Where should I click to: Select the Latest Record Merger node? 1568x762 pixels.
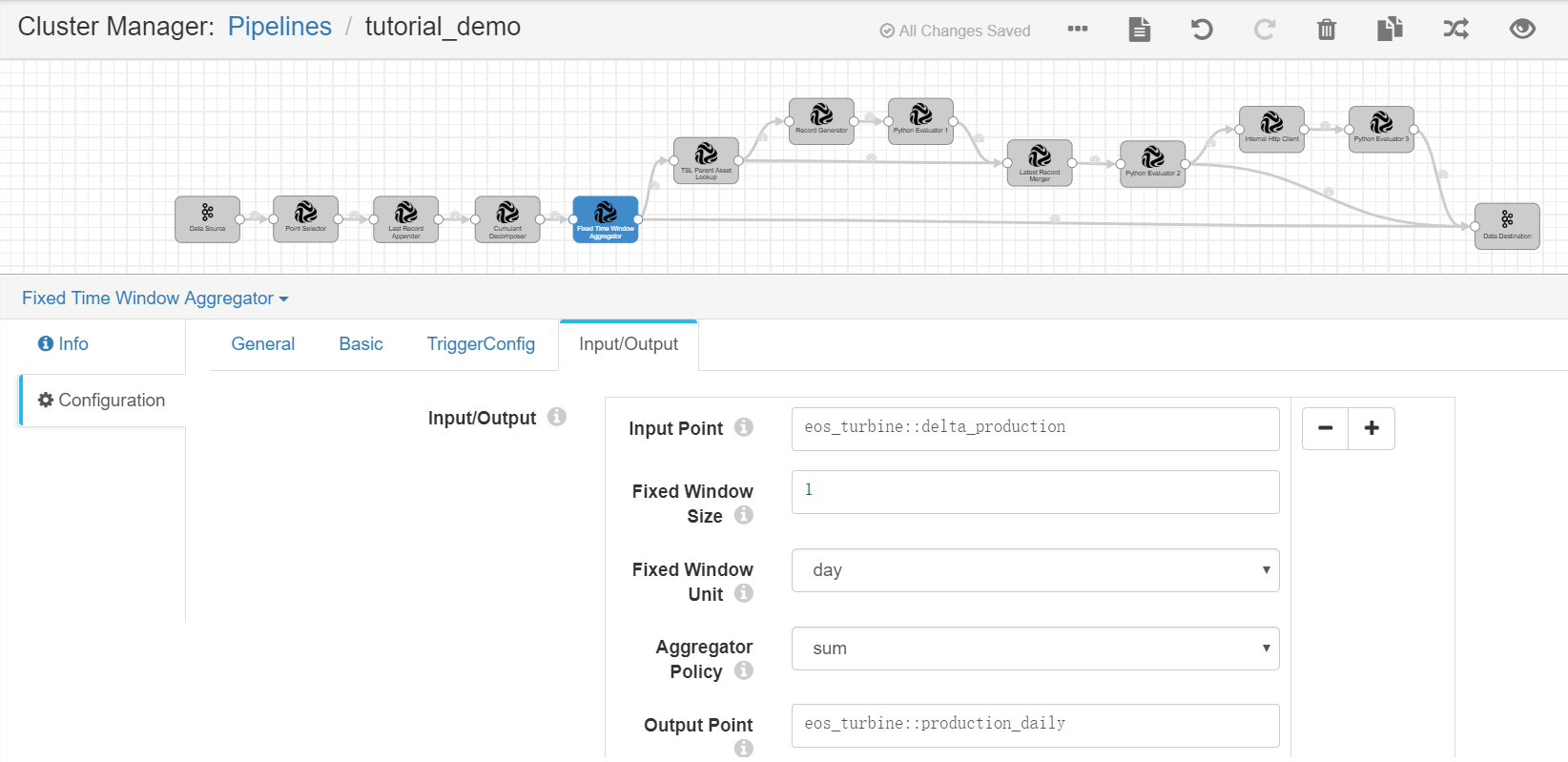click(x=1039, y=162)
